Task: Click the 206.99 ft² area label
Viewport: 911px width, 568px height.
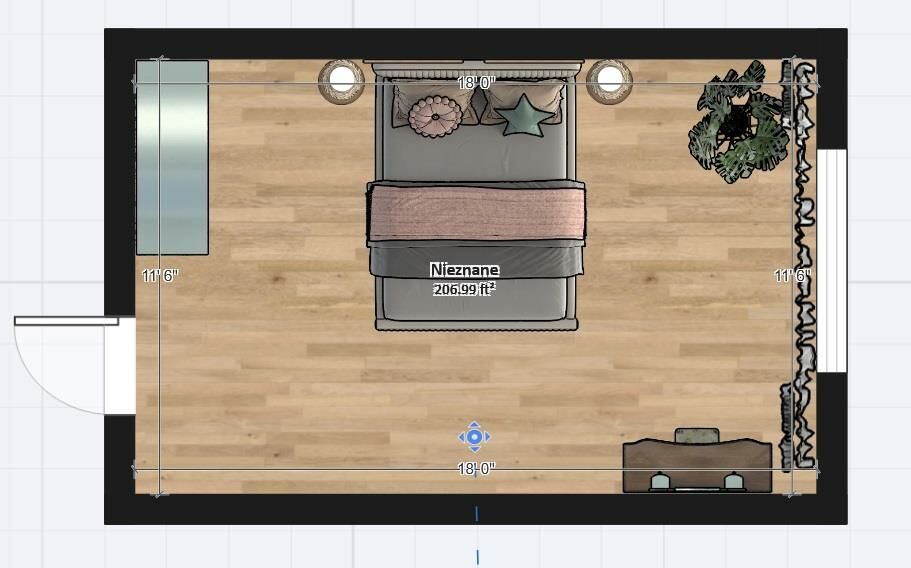Action: pyautogui.click(x=464, y=289)
